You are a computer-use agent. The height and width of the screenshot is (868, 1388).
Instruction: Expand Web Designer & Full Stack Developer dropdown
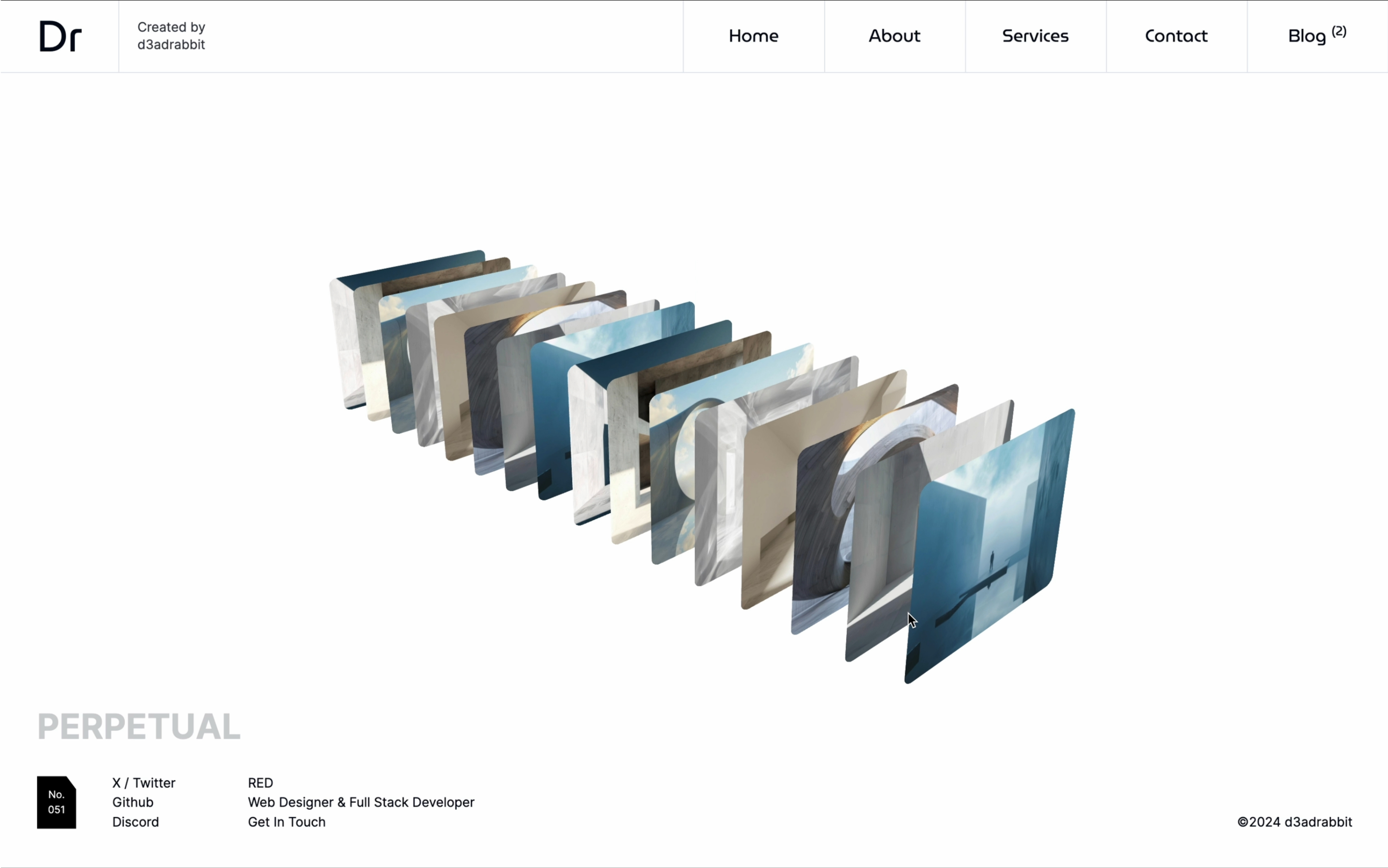[361, 802]
